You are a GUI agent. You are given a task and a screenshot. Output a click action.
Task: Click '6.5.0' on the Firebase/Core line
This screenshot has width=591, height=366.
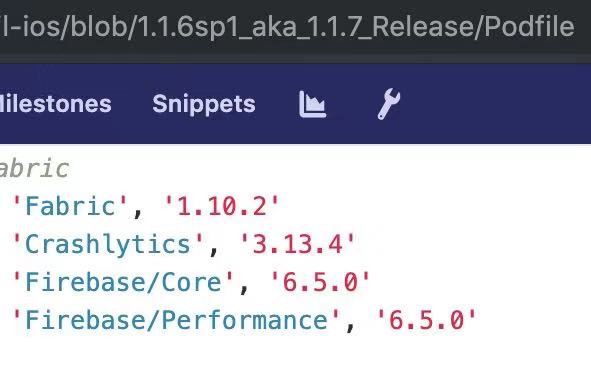coord(320,282)
